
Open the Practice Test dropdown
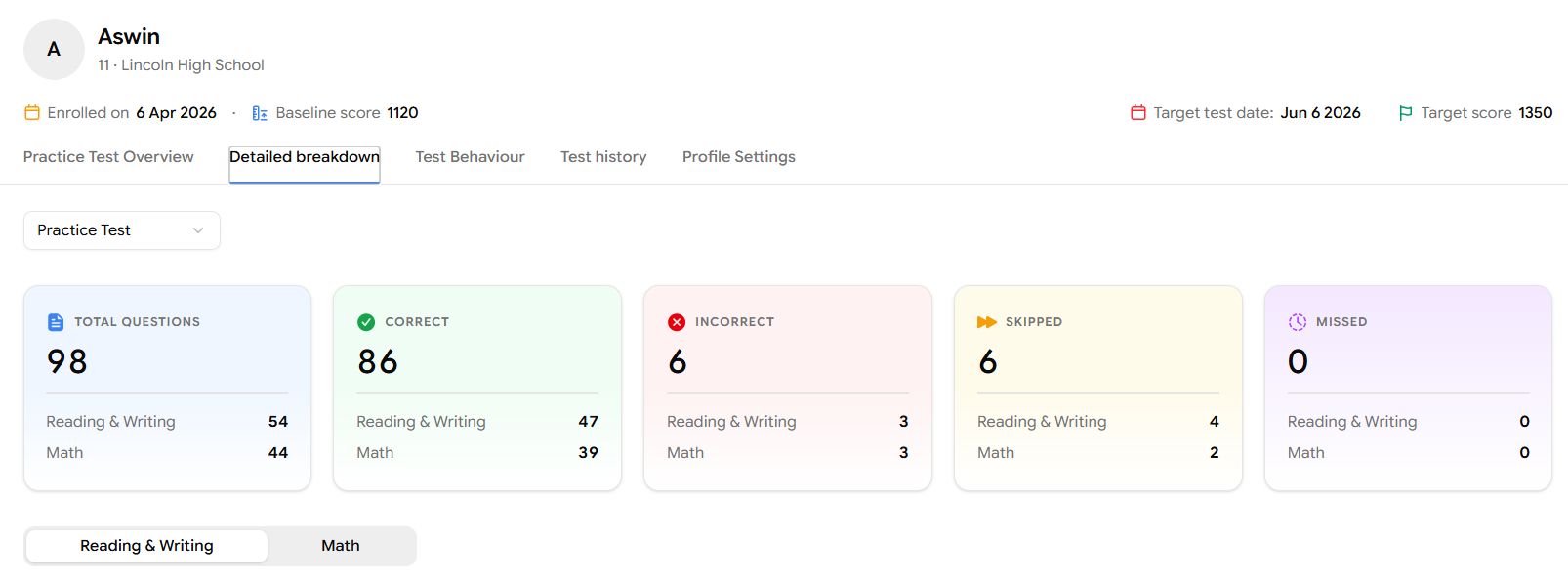122,230
